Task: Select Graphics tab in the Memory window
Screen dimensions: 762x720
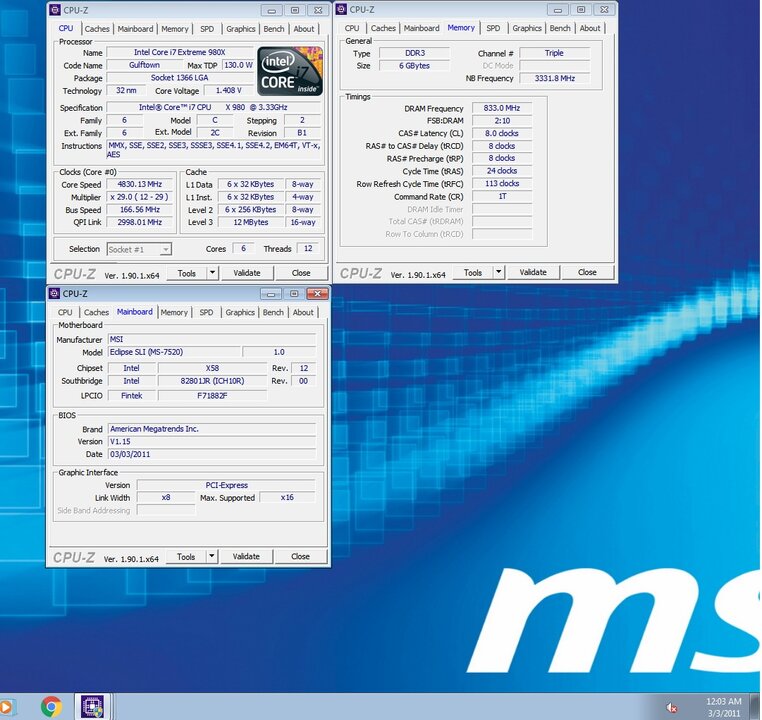Action: [x=527, y=28]
